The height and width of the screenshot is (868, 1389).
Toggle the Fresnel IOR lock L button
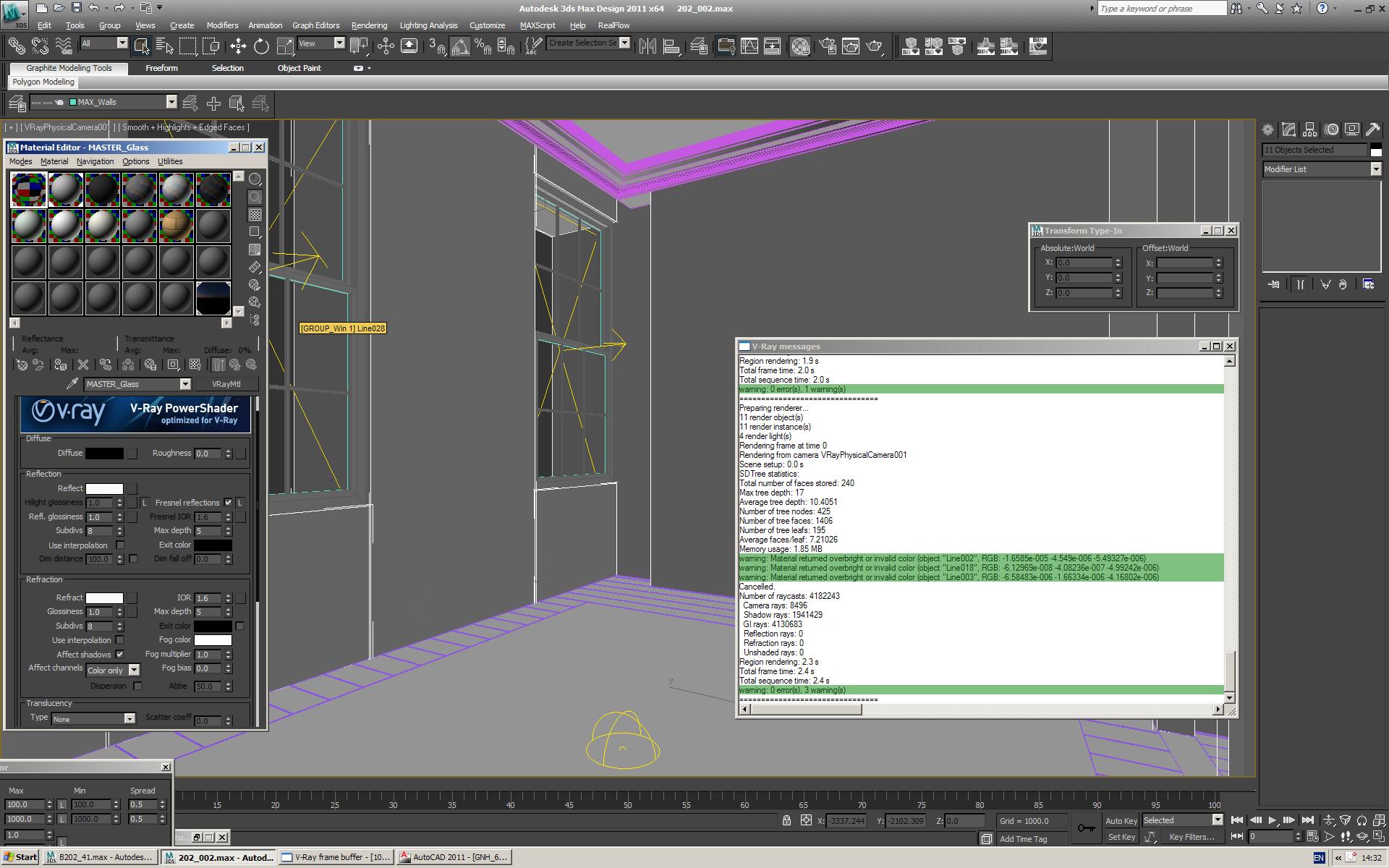click(x=240, y=503)
